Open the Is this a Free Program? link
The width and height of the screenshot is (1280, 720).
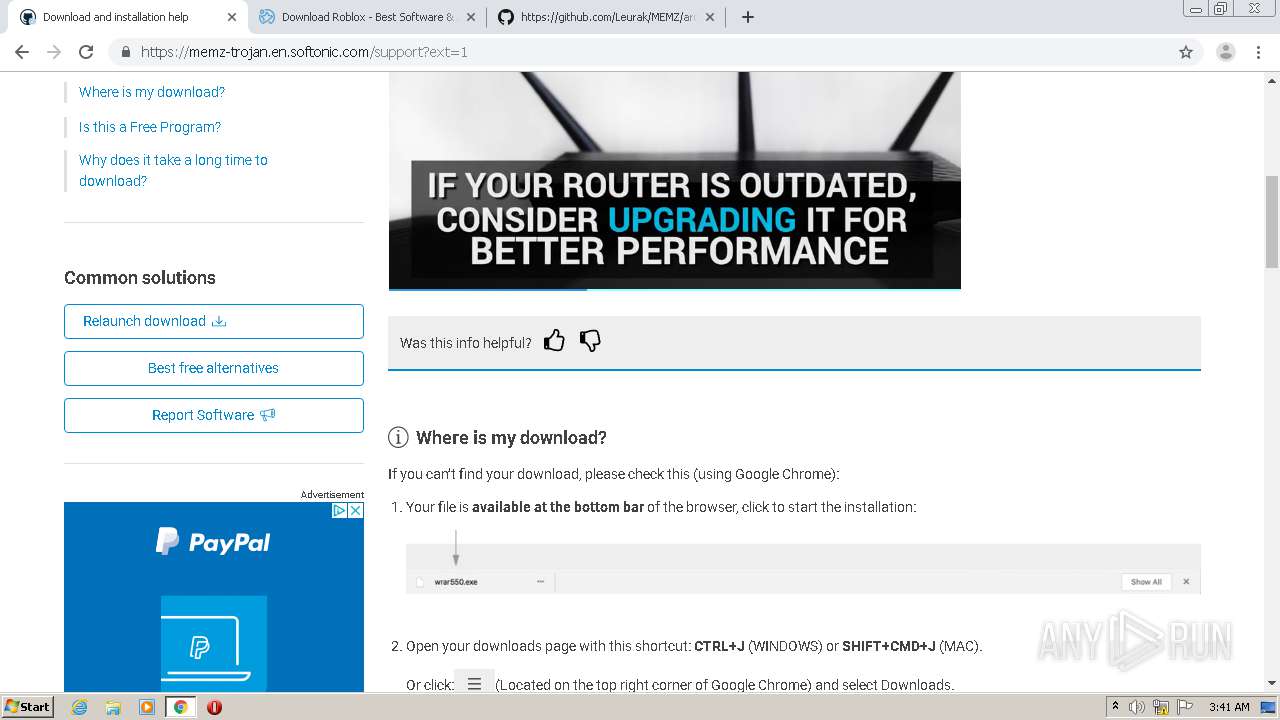pos(150,127)
